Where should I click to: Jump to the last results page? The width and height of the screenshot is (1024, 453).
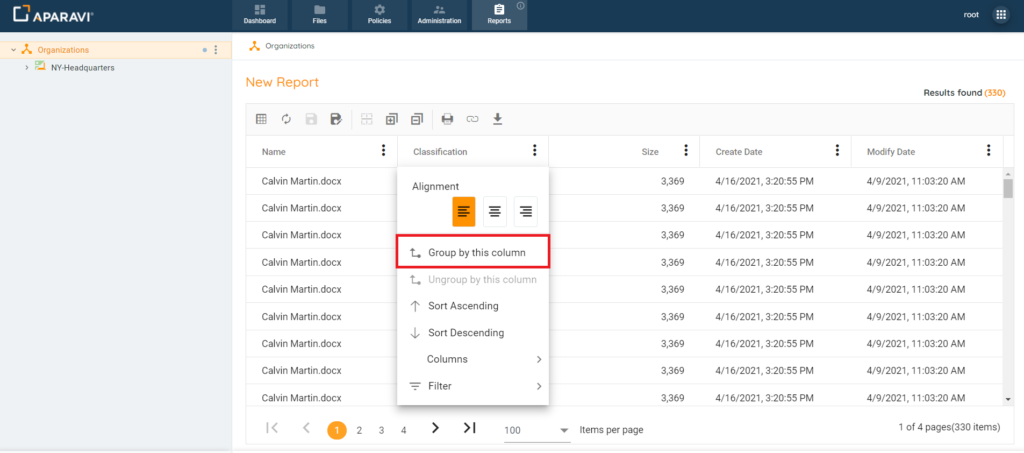pyautogui.click(x=469, y=428)
